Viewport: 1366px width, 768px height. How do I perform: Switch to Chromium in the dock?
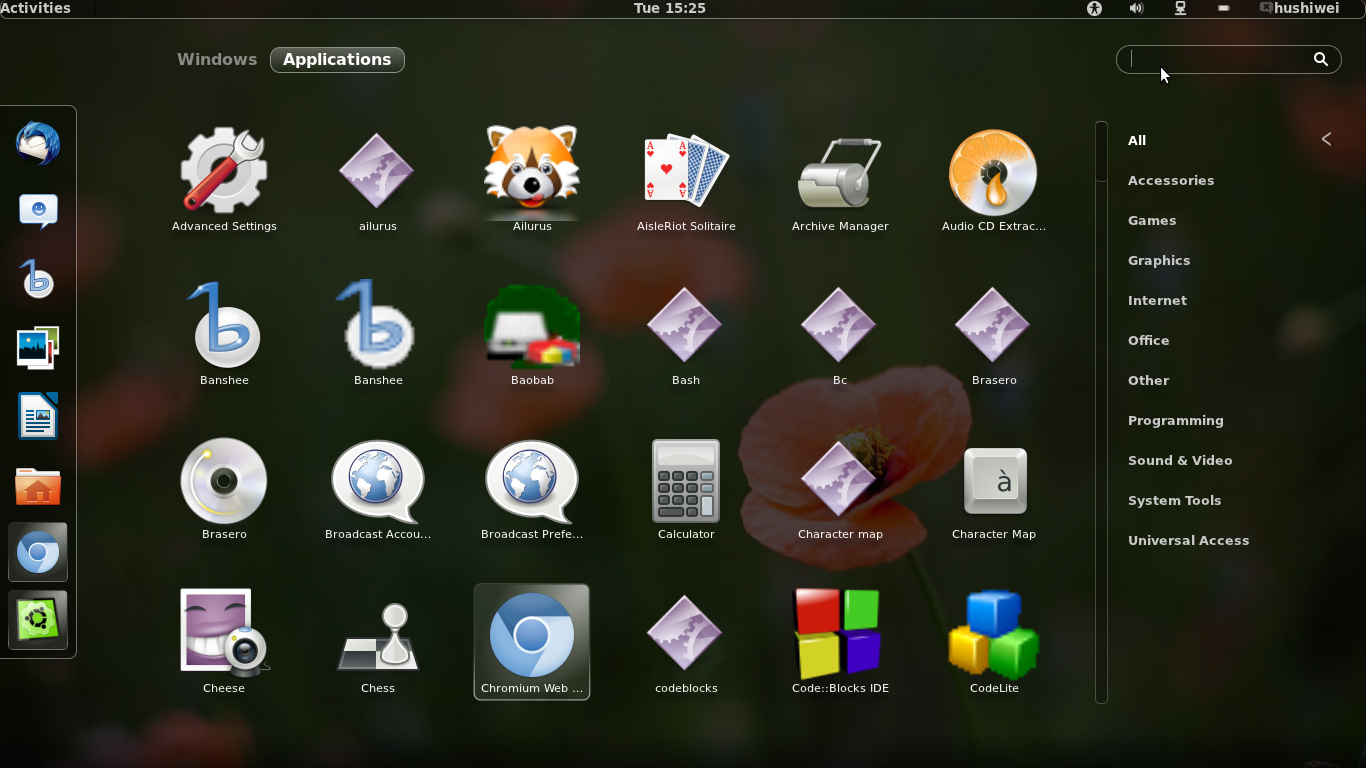coord(38,552)
